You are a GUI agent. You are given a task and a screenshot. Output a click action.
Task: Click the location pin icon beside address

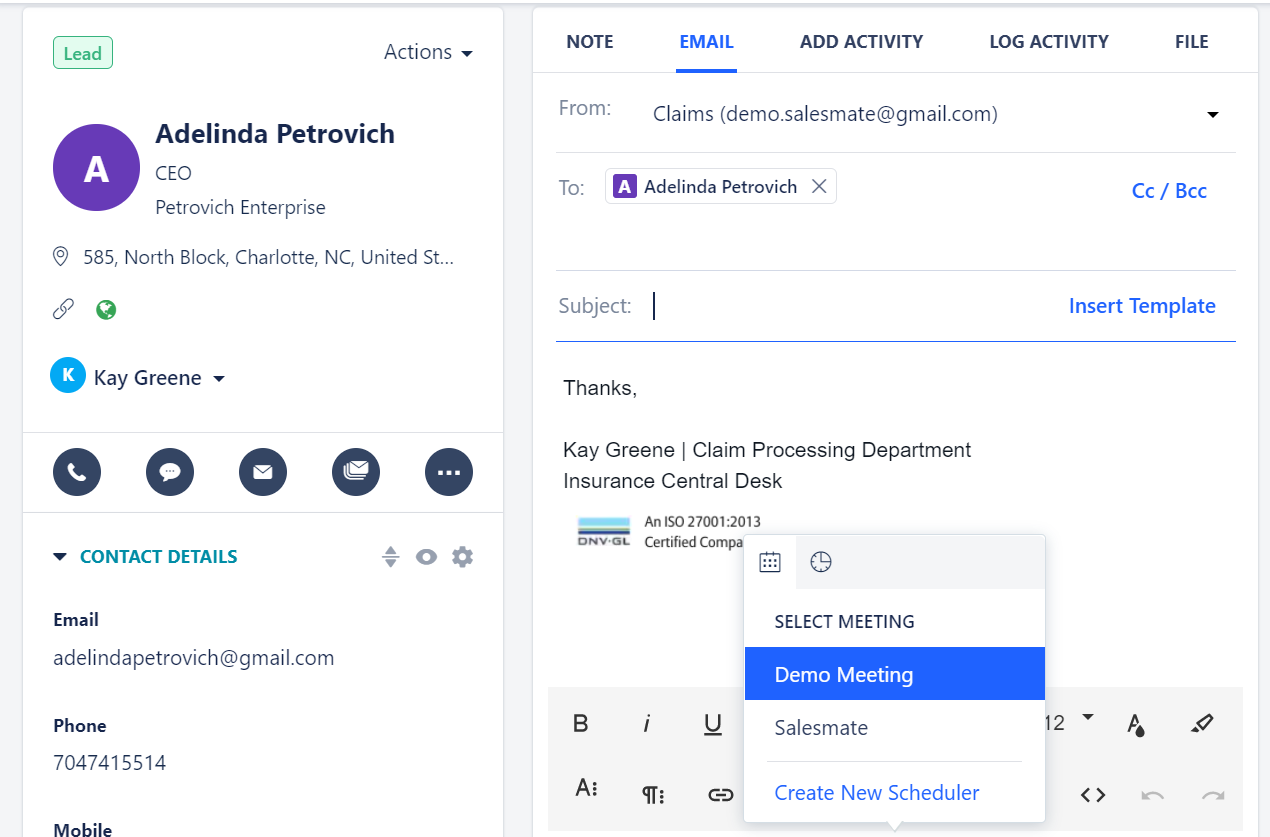tap(61, 257)
